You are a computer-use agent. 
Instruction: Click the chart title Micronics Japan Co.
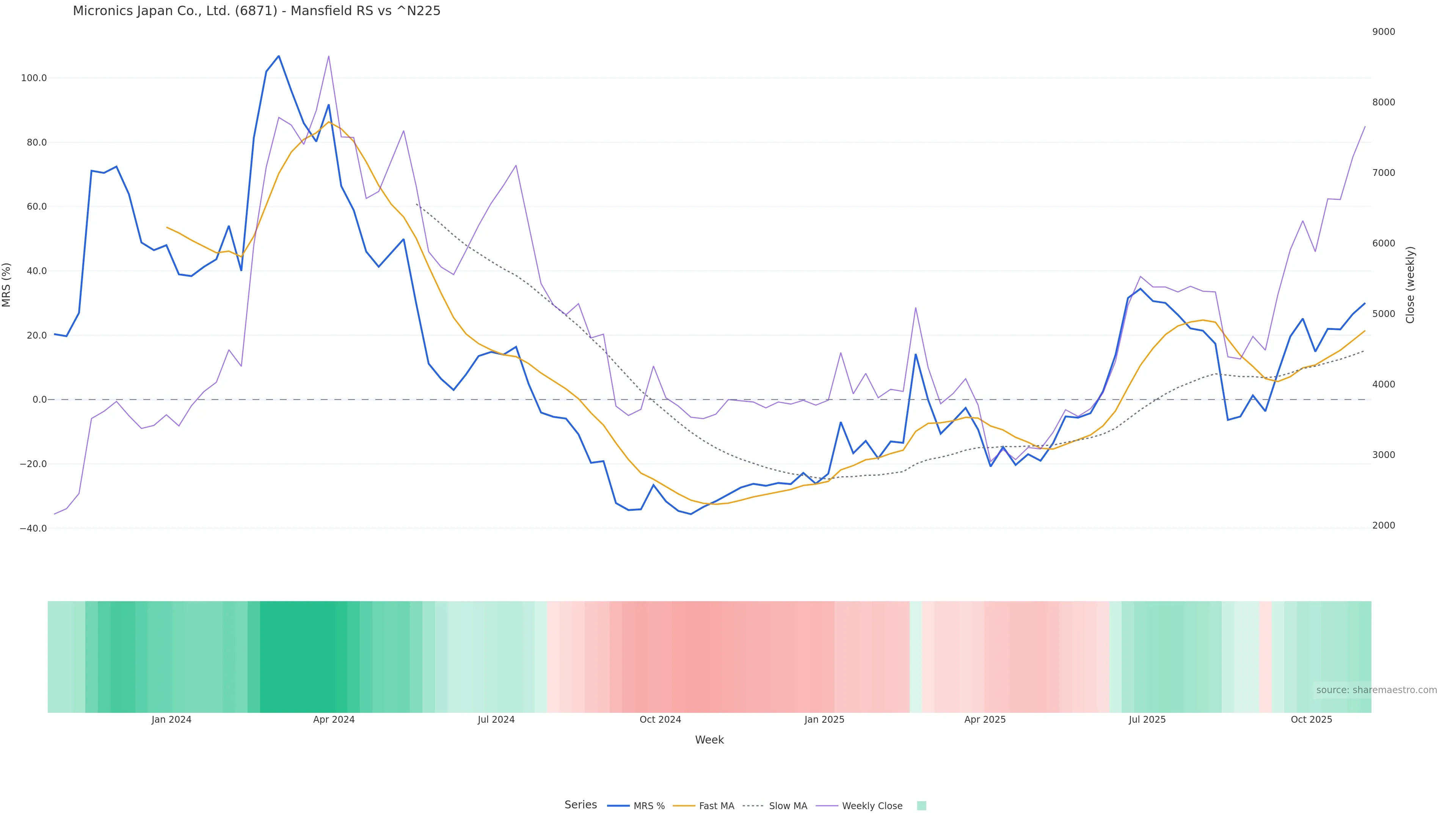[257, 11]
